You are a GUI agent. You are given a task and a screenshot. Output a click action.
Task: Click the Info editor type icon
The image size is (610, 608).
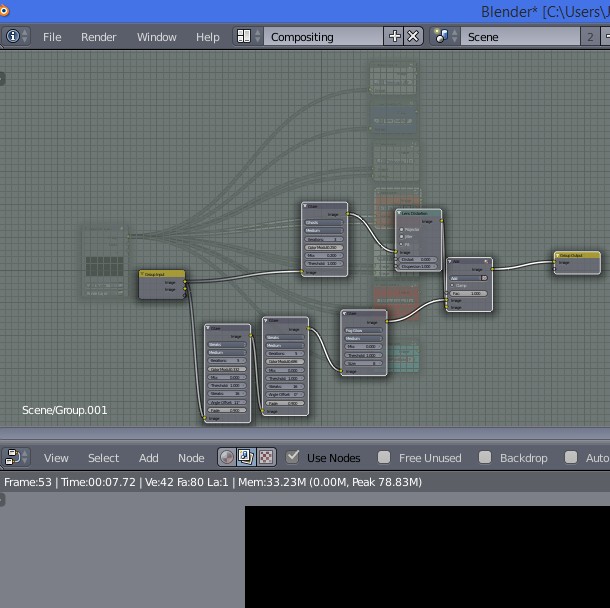[13, 36]
